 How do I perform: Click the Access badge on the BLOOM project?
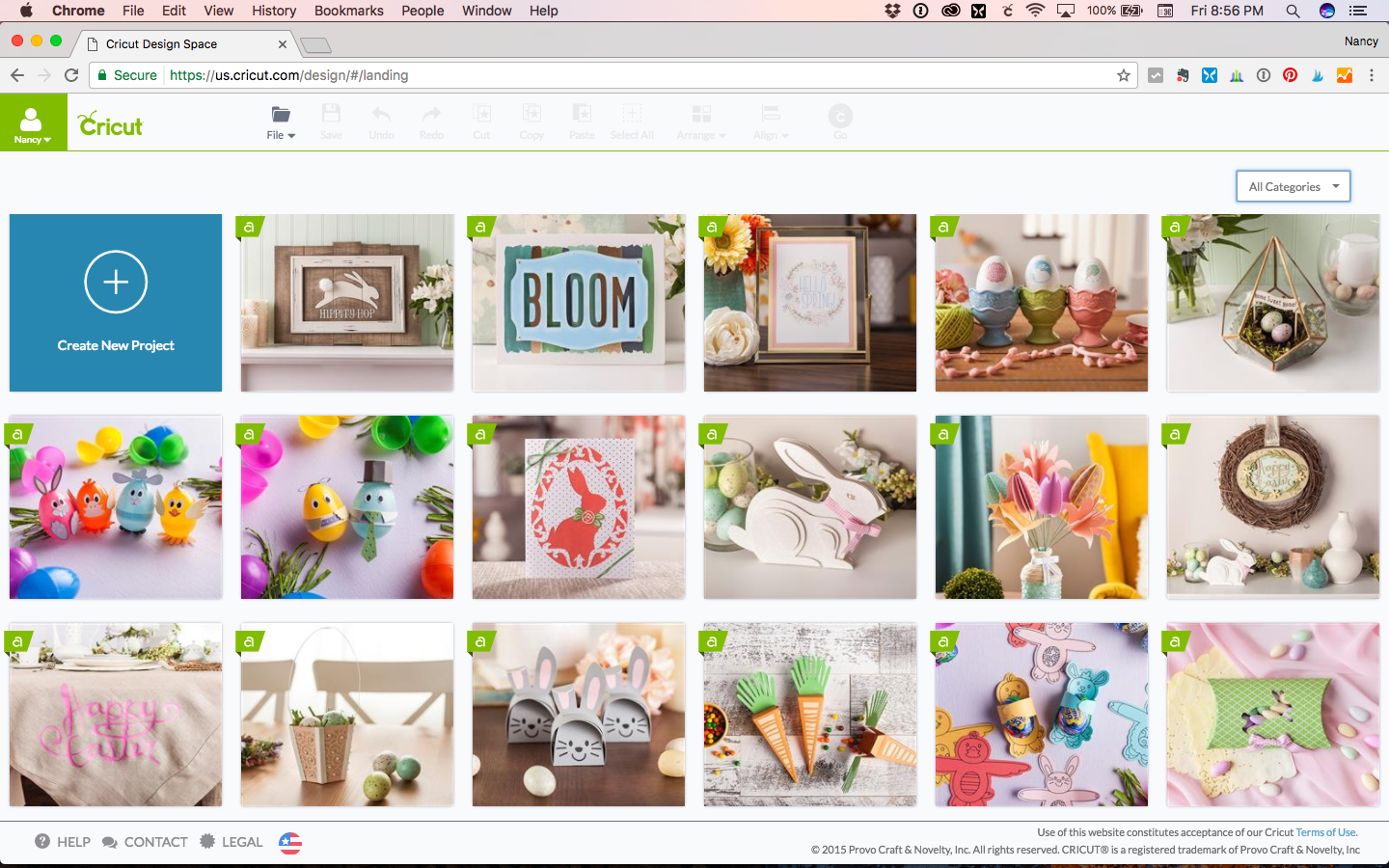pos(481,228)
